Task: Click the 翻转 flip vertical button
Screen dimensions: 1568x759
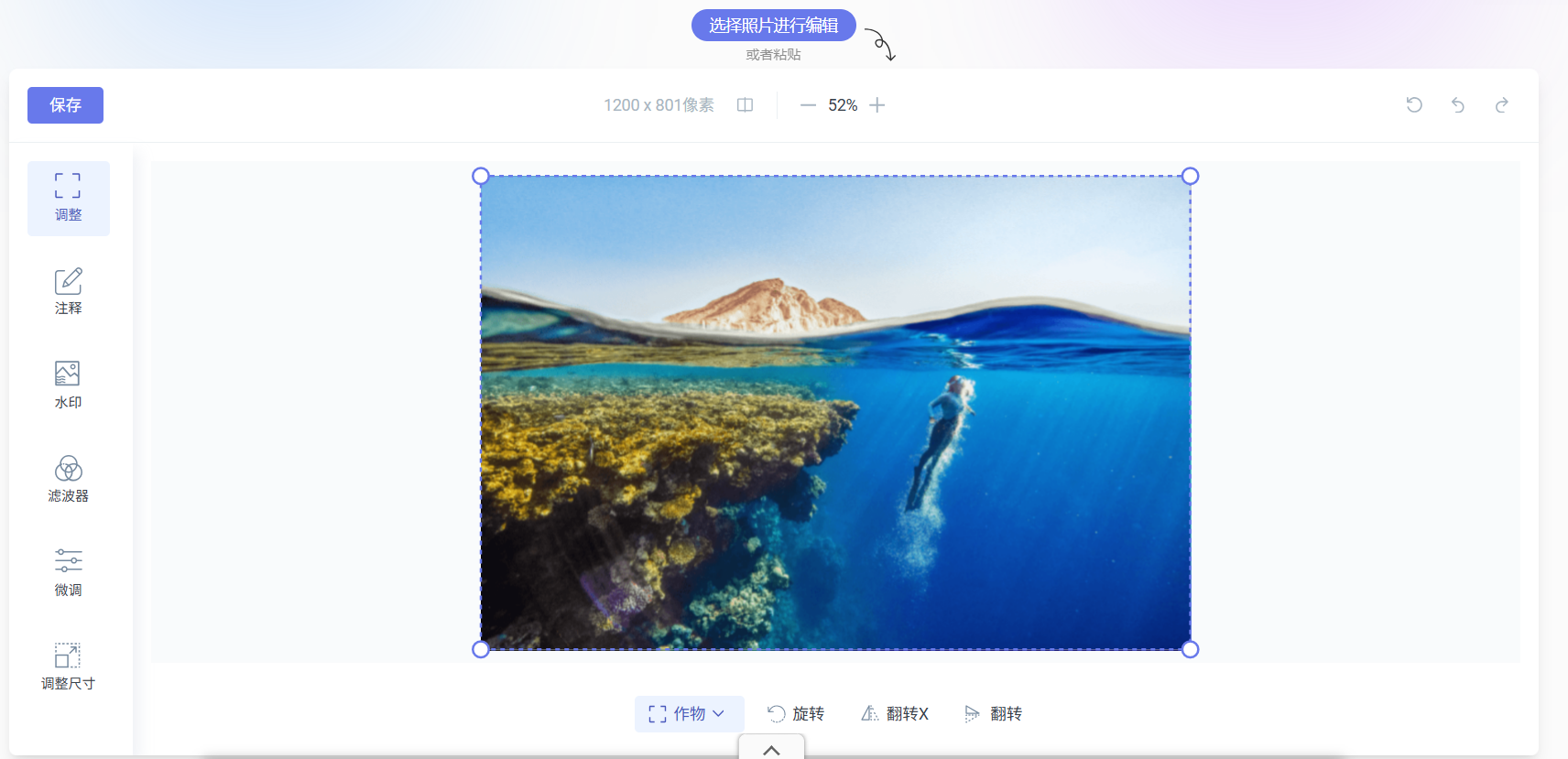Action: [x=993, y=713]
